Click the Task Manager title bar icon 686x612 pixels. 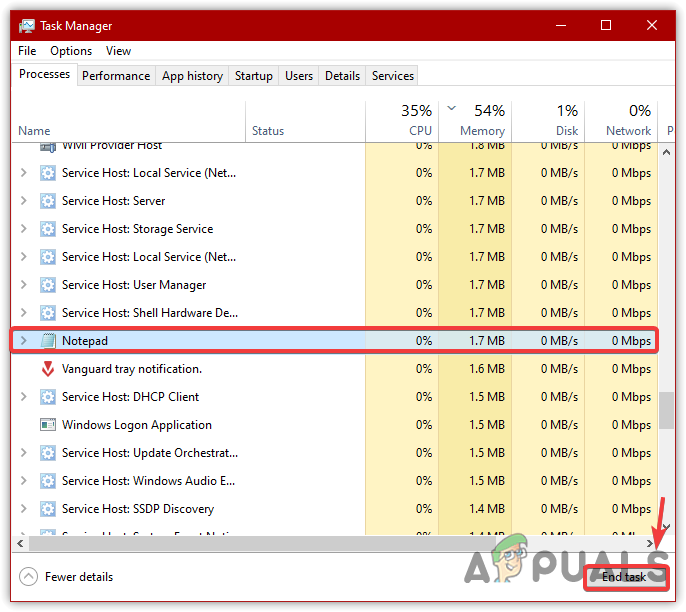[x=26, y=26]
